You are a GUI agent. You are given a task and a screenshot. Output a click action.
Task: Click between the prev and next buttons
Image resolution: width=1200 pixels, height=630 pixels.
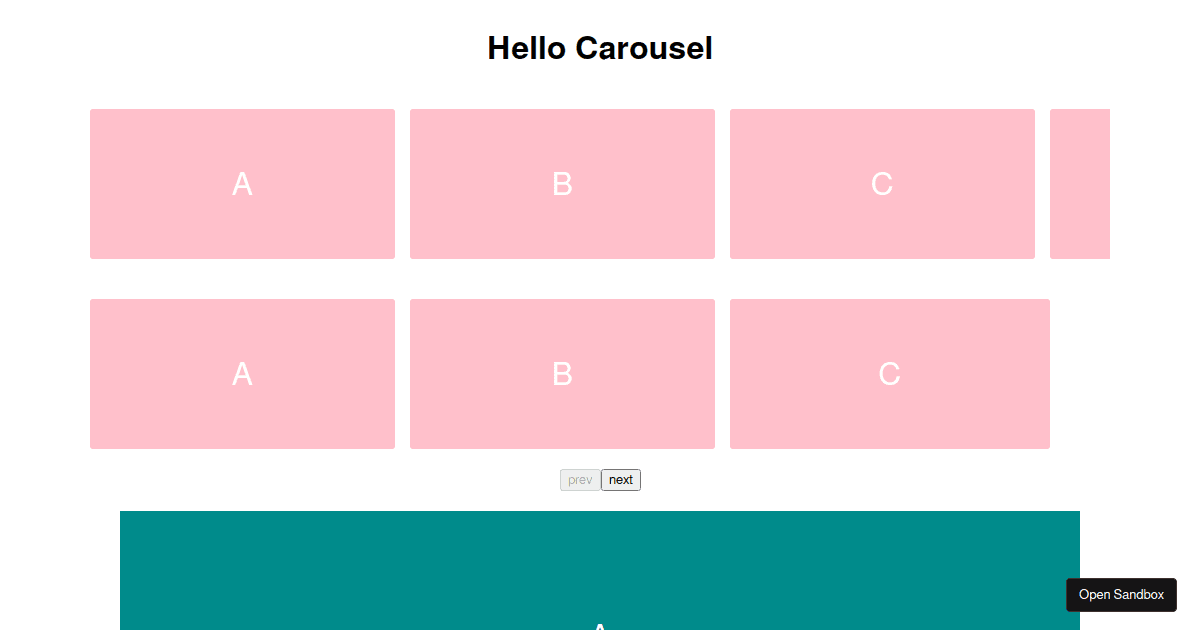click(x=600, y=480)
